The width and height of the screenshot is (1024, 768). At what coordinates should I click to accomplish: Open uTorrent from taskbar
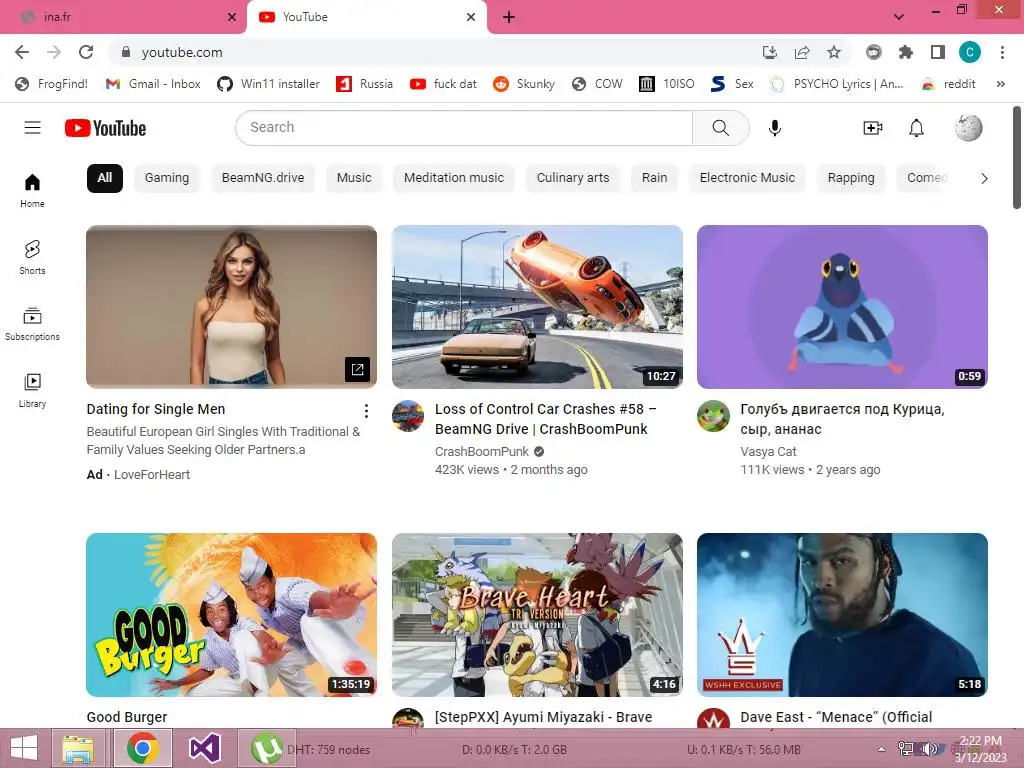coord(266,748)
